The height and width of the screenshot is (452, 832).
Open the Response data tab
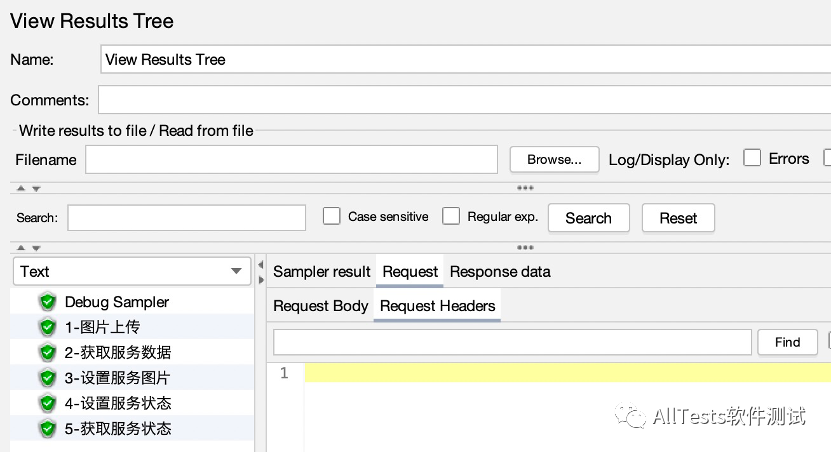(500, 272)
